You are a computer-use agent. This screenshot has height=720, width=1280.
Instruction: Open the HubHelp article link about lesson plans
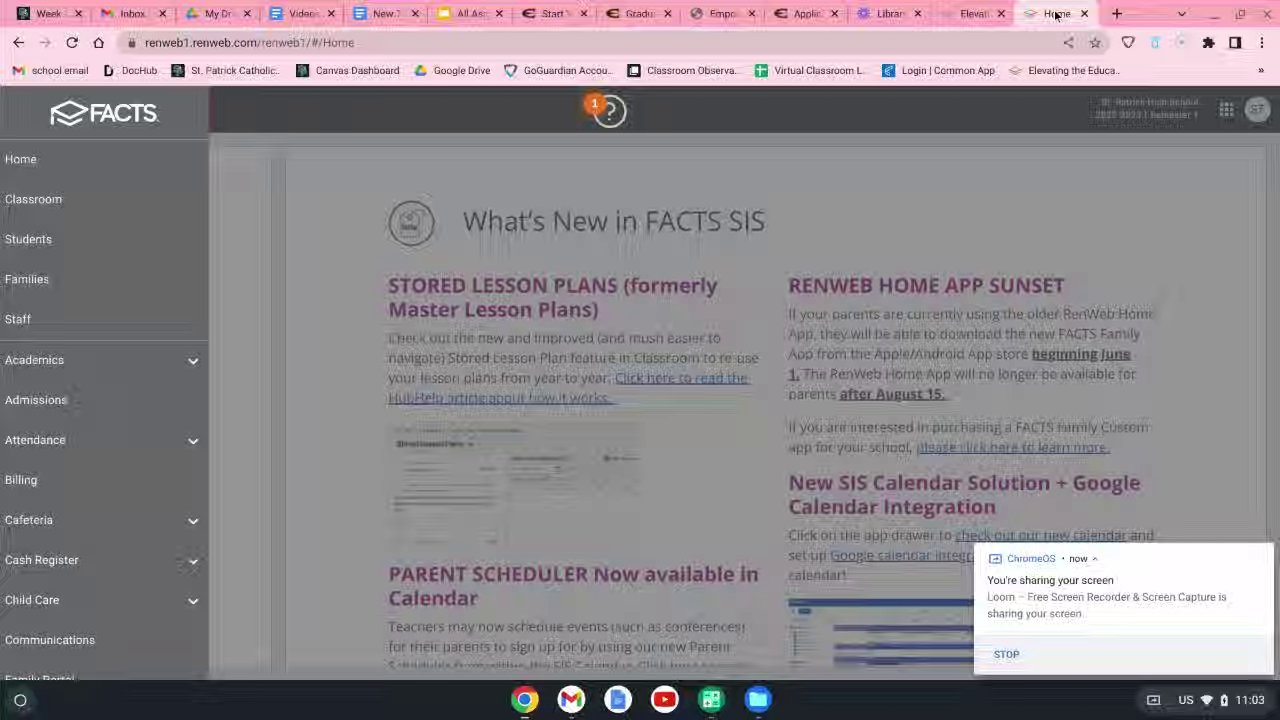point(568,388)
